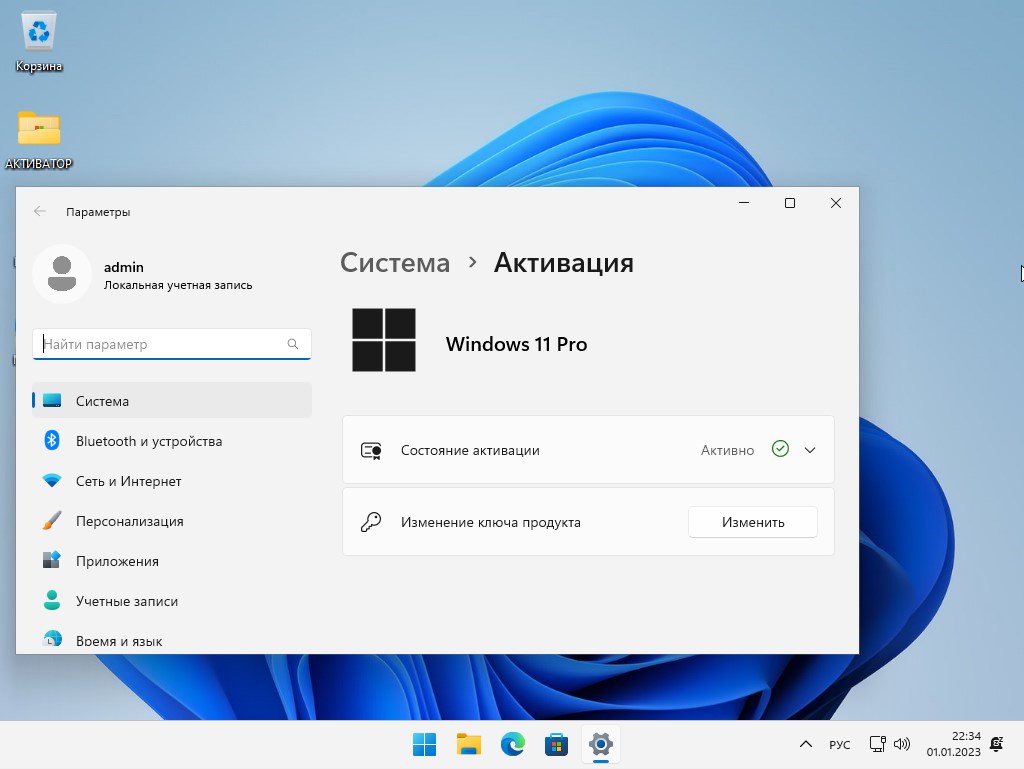This screenshot has height=769, width=1024.
Task: Open File Explorer from the taskbar
Action: [469, 744]
